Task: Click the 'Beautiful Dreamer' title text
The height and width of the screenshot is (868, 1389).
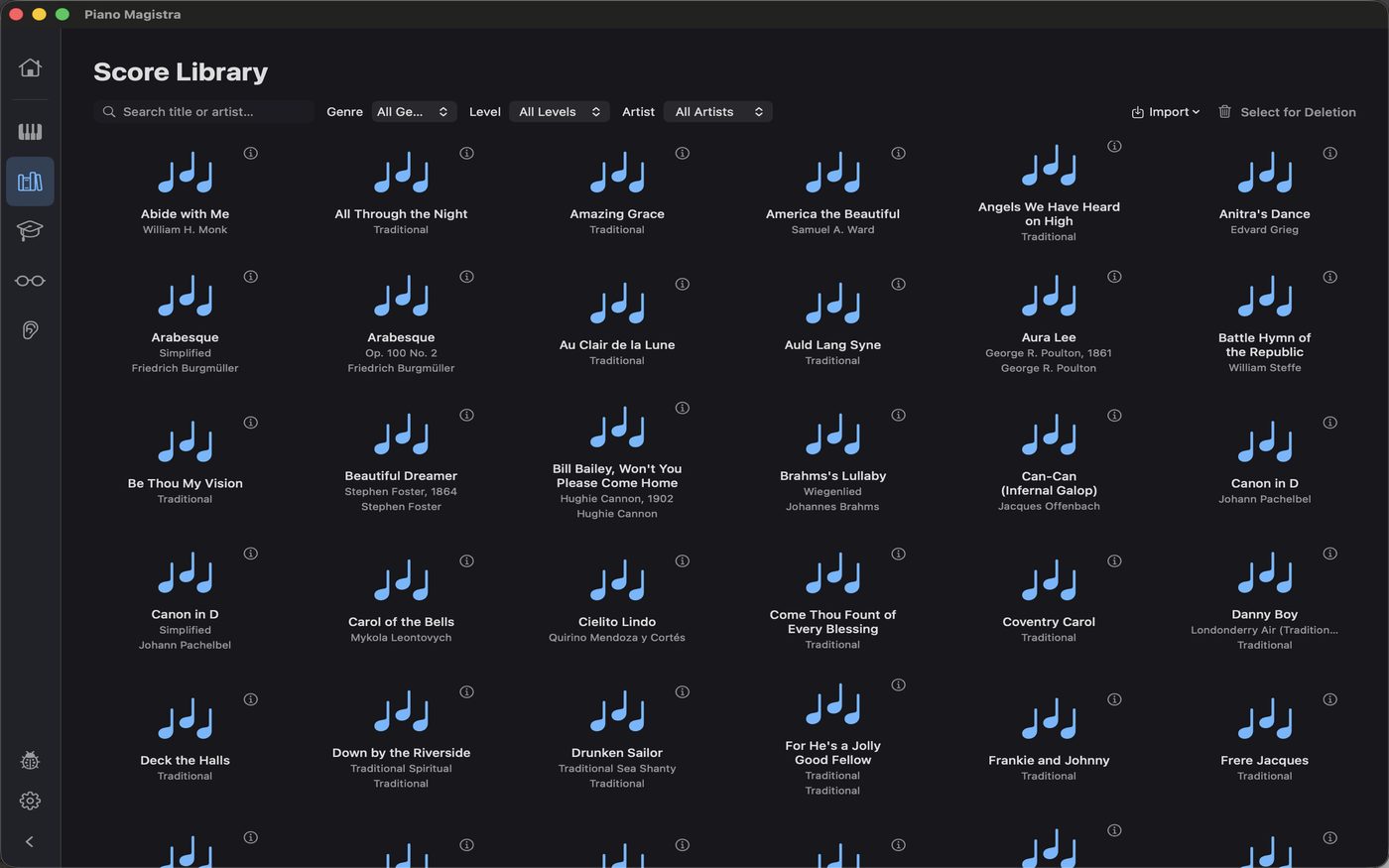Action: (x=401, y=475)
